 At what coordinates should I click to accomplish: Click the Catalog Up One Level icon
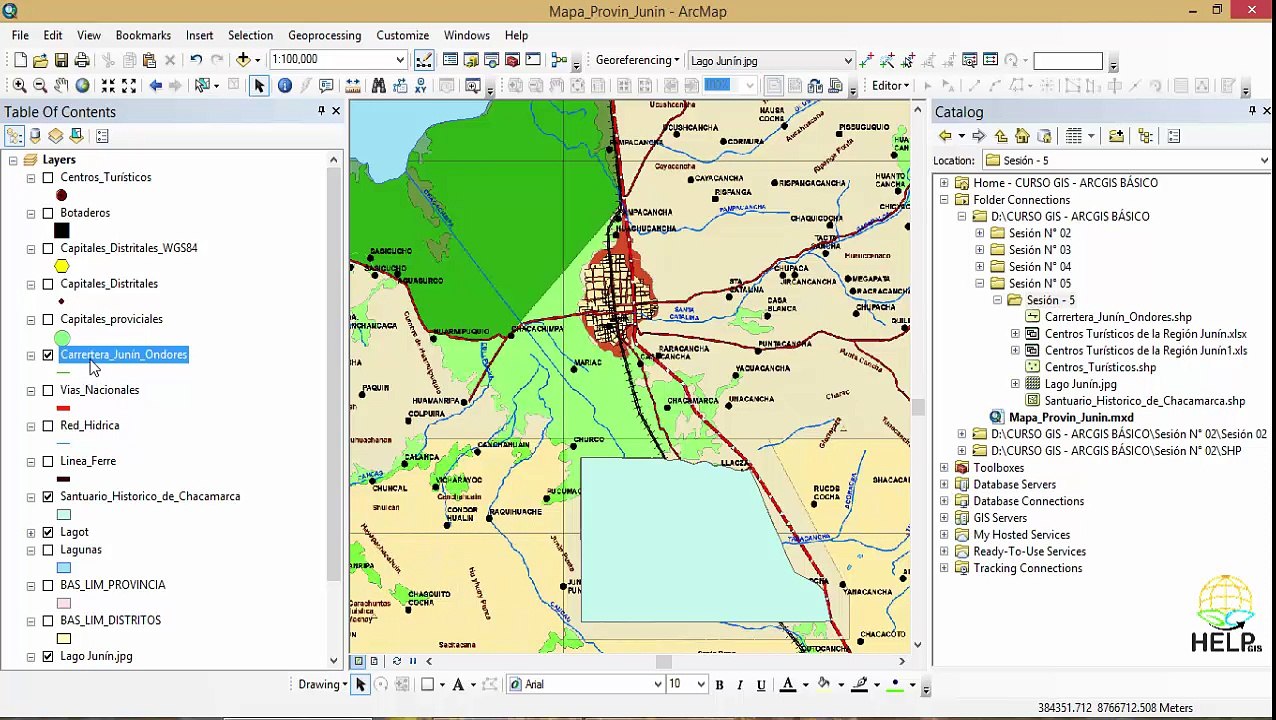click(1001, 136)
